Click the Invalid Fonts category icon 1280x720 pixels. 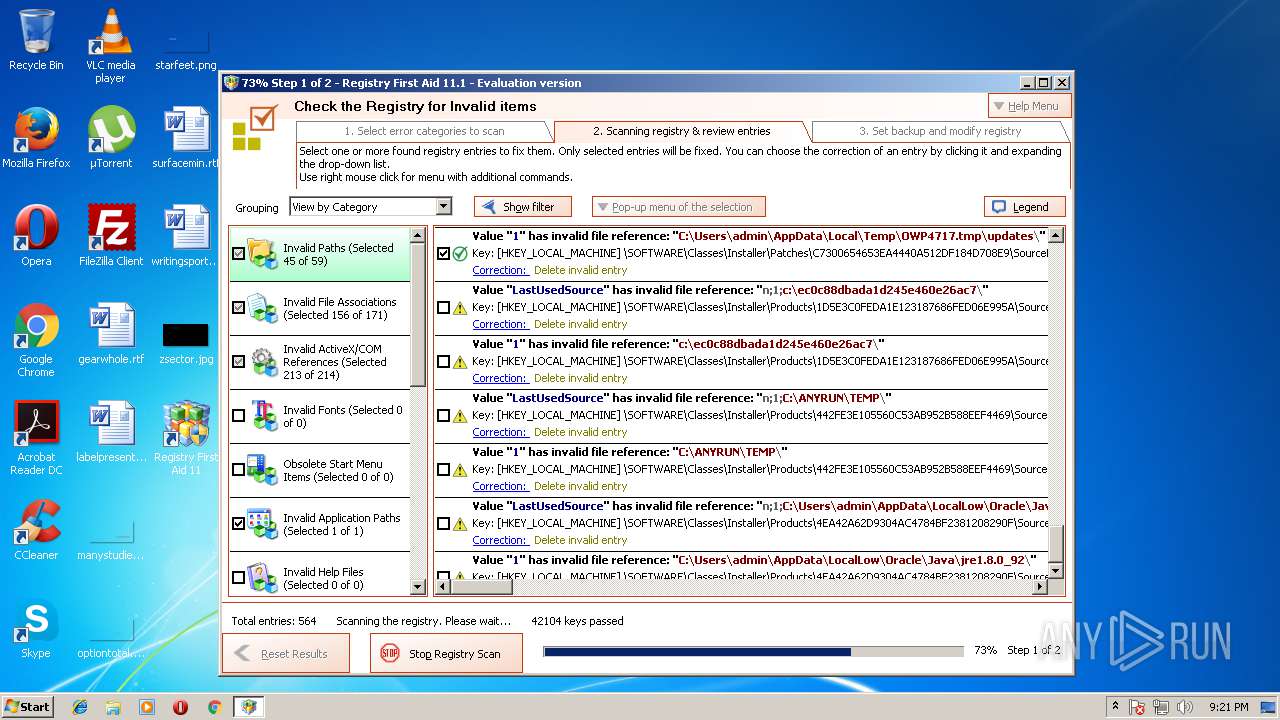click(263, 416)
